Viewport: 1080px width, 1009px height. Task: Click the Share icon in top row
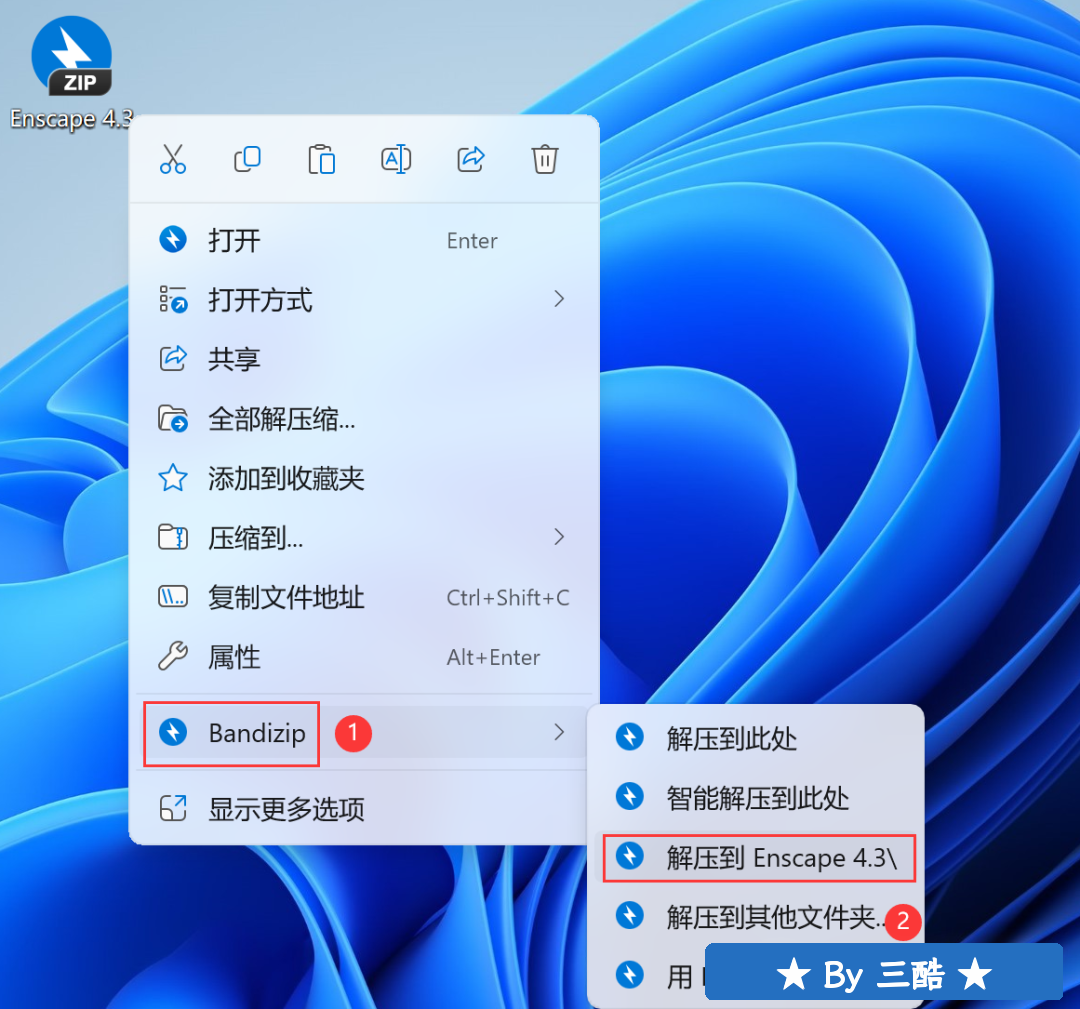470,159
